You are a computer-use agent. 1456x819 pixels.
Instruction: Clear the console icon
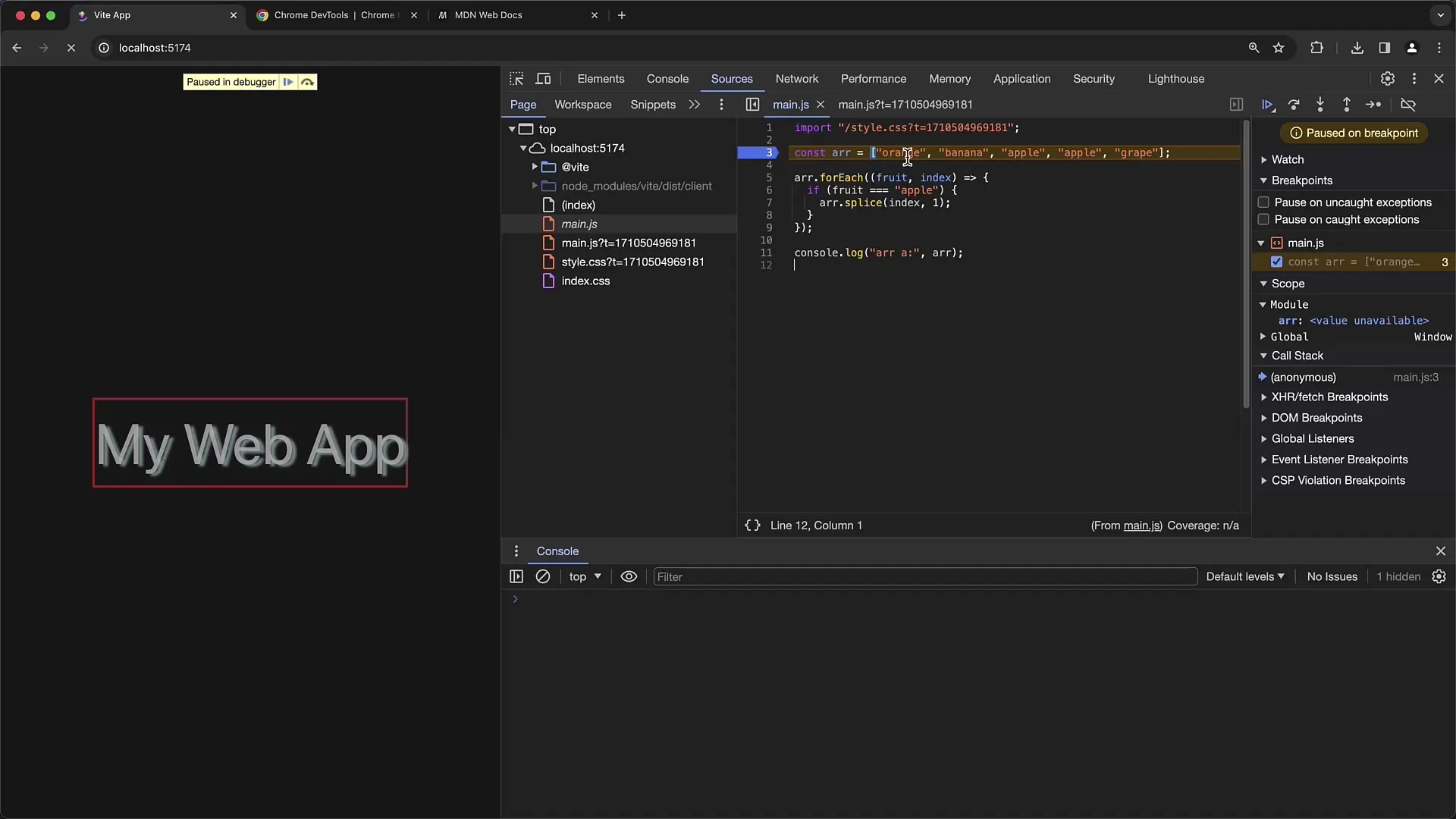point(543,577)
